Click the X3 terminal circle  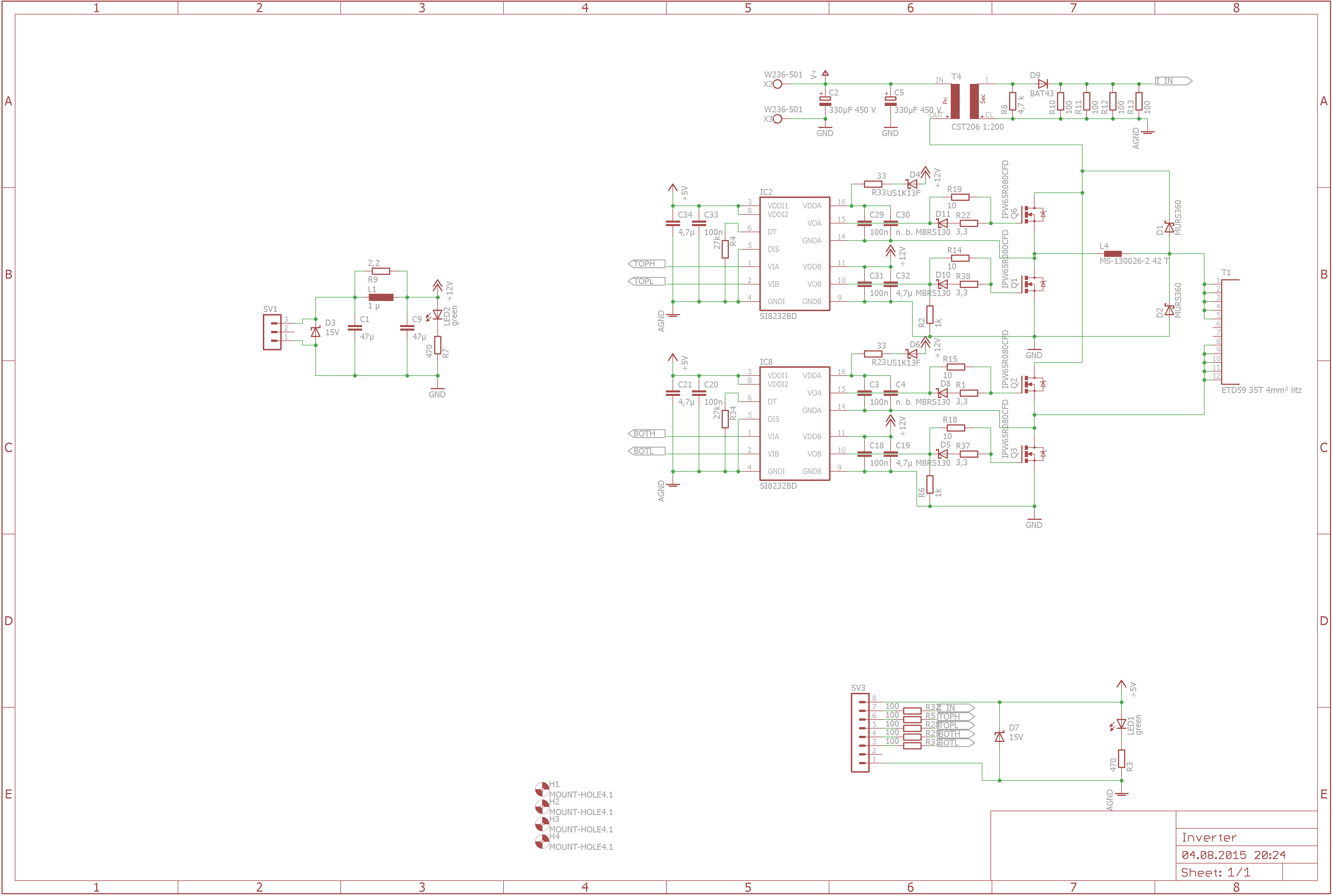pyautogui.click(x=777, y=119)
